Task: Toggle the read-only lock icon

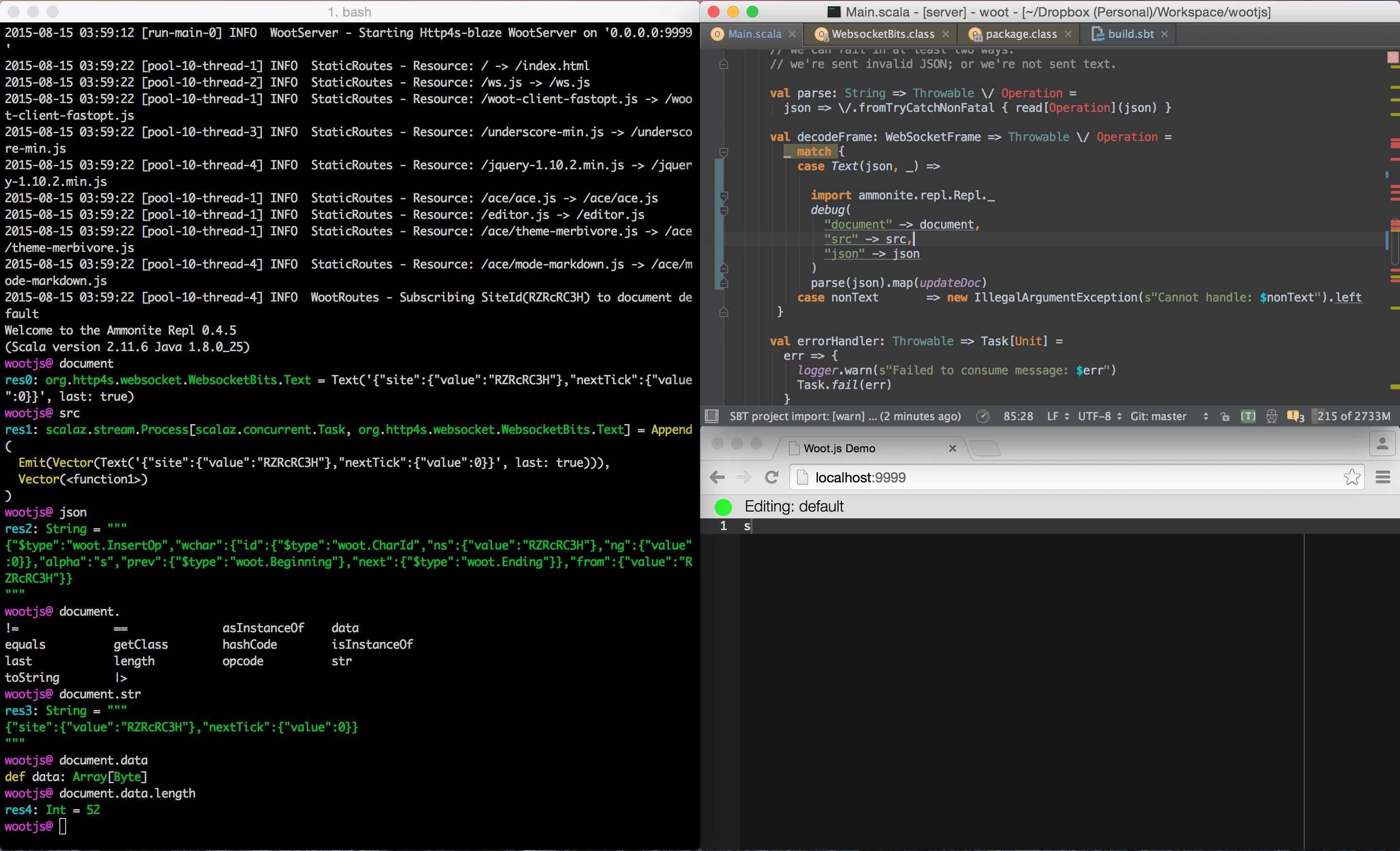Action: (1225, 417)
